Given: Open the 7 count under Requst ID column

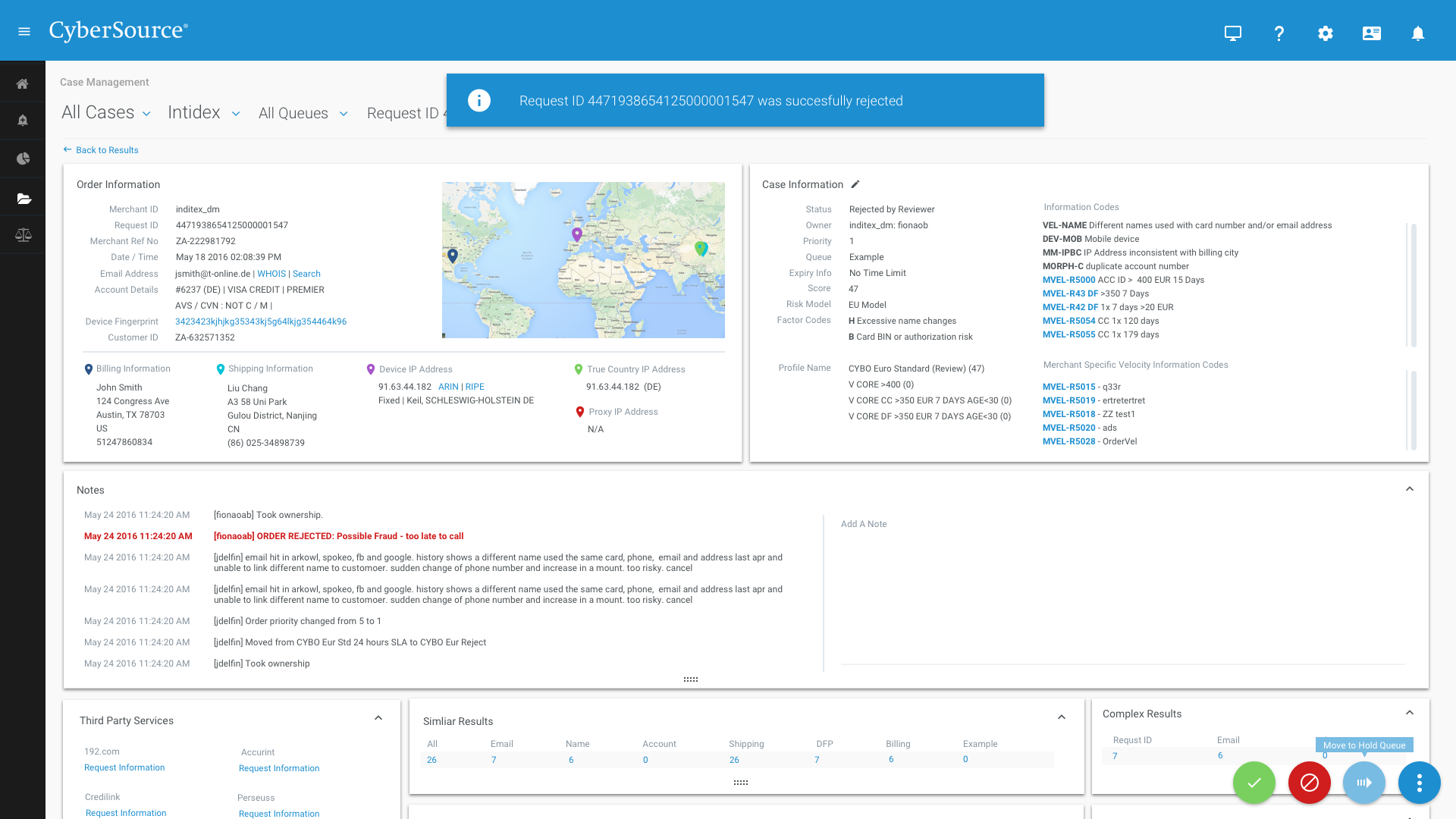Looking at the screenshot, I should [1115, 756].
